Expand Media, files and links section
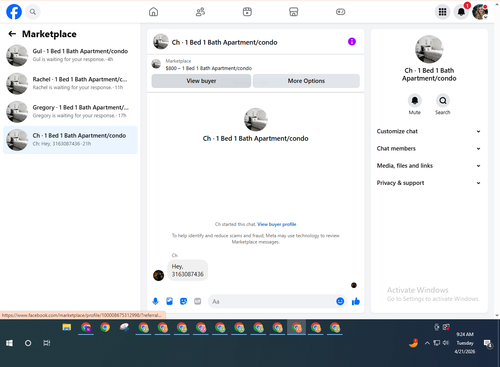This screenshot has height=367, width=500. pyautogui.click(x=429, y=166)
